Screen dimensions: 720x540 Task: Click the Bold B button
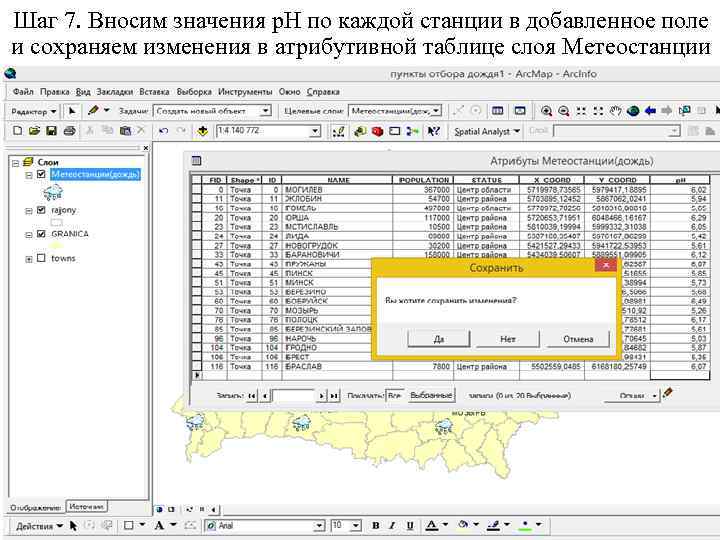click(376, 525)
